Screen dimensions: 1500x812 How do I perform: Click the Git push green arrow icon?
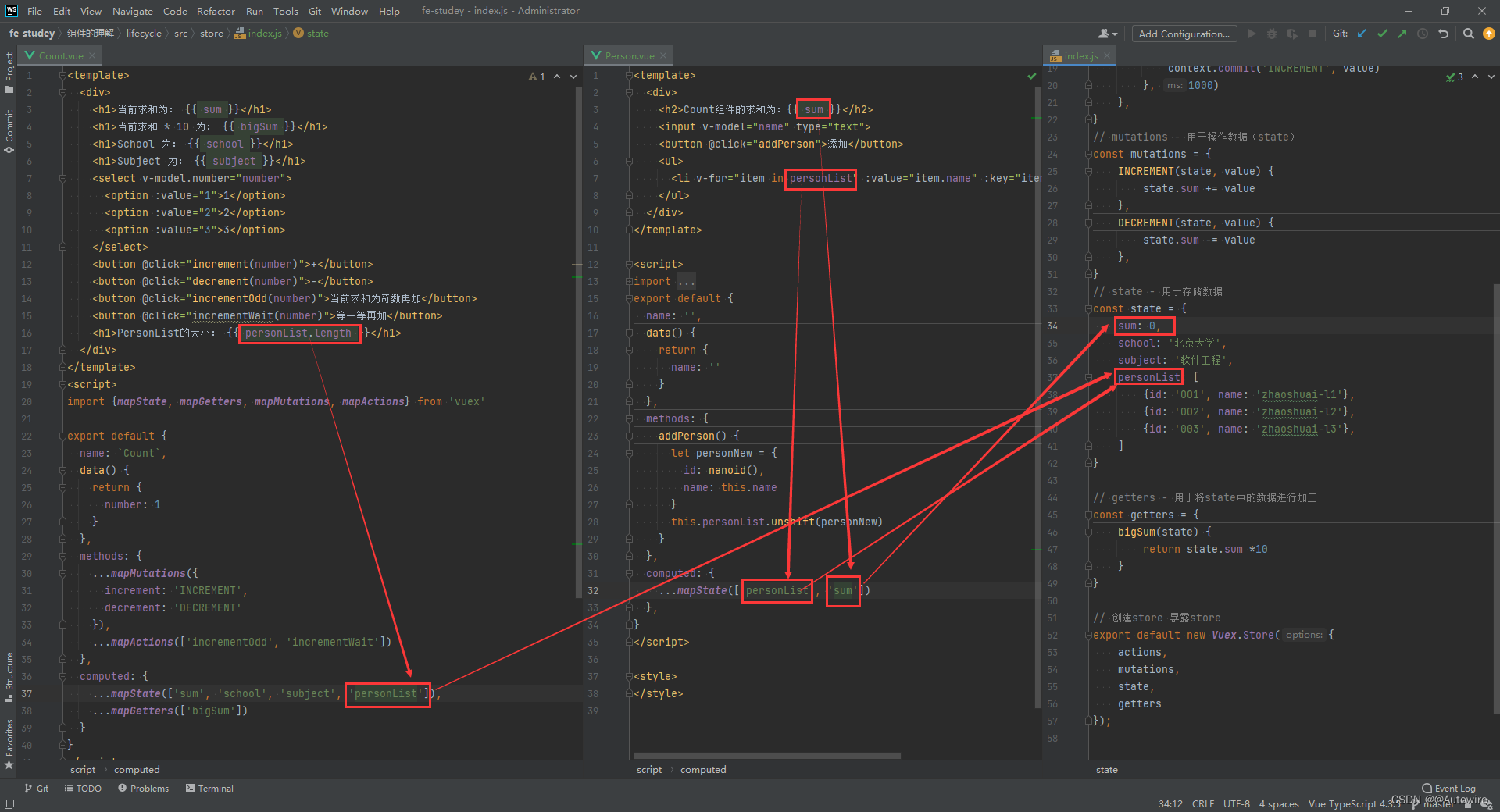1402,34
